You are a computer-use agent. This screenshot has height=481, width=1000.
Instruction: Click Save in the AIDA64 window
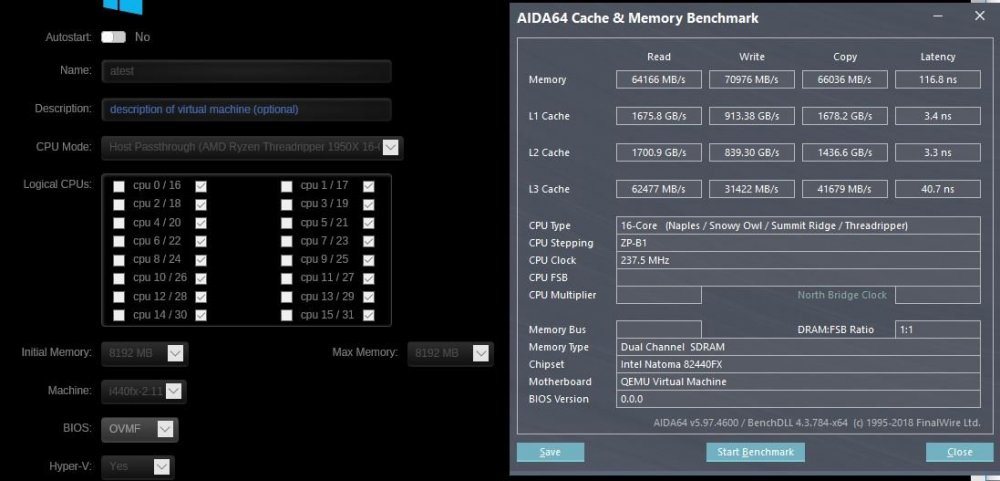point(550,452)
